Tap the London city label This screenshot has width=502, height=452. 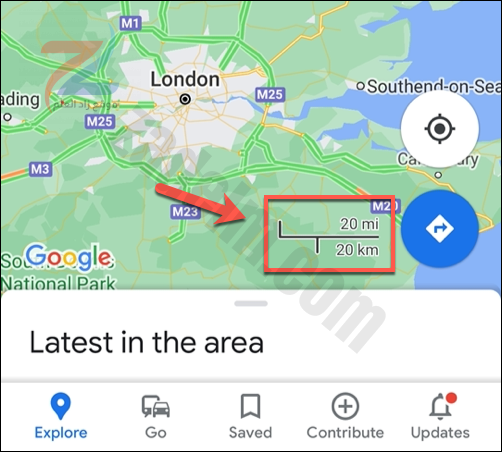pyautogui.click(x=185, y=80)
